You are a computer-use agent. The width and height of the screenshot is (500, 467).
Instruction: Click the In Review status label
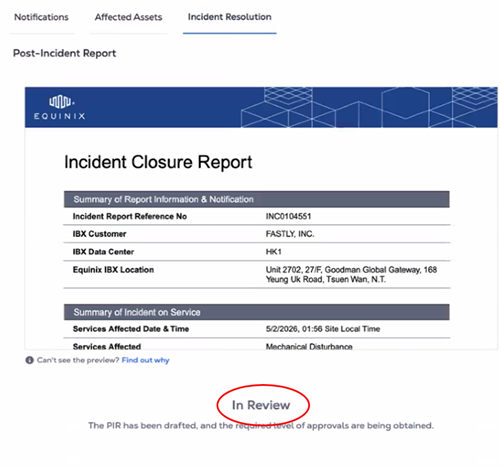tap(261, 405)
